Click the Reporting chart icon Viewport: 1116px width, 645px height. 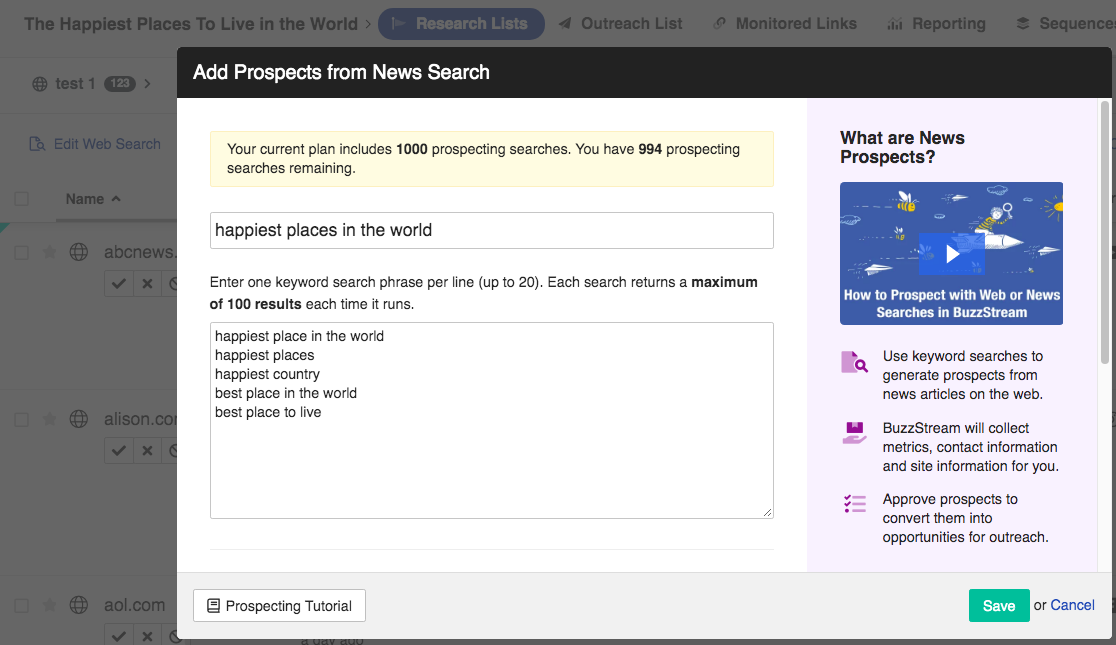[x=895, y=24]
